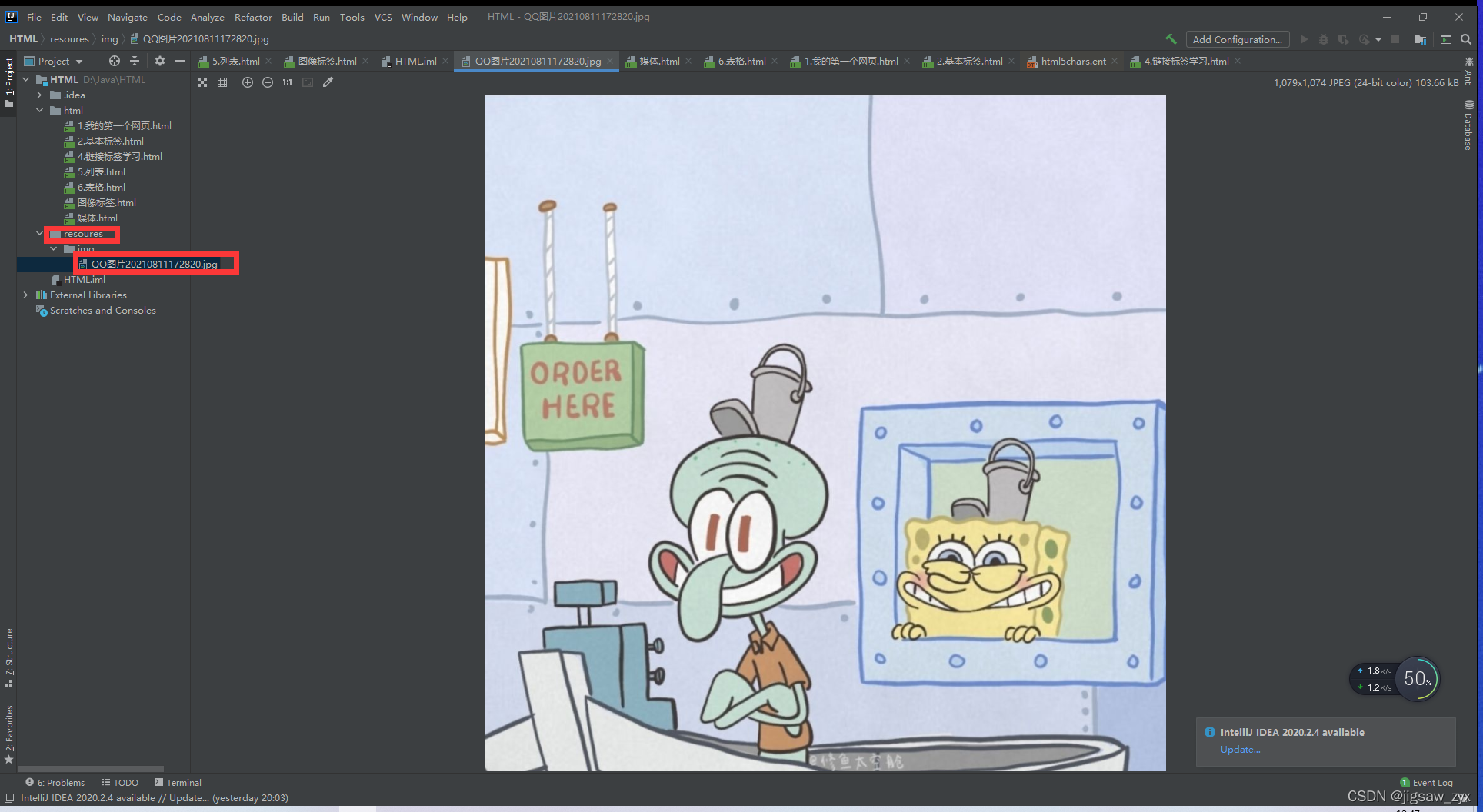Click the Run play icon
Image resolution: width=1483 pixels, height=812 pixels.
(x=1304, y=39)
